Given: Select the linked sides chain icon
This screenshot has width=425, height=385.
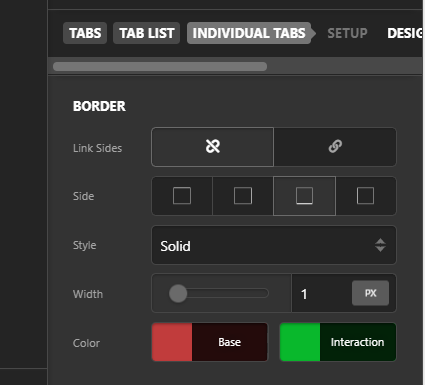Looking at the screenshot, I should pyautogui.click(x=335, y=147).
